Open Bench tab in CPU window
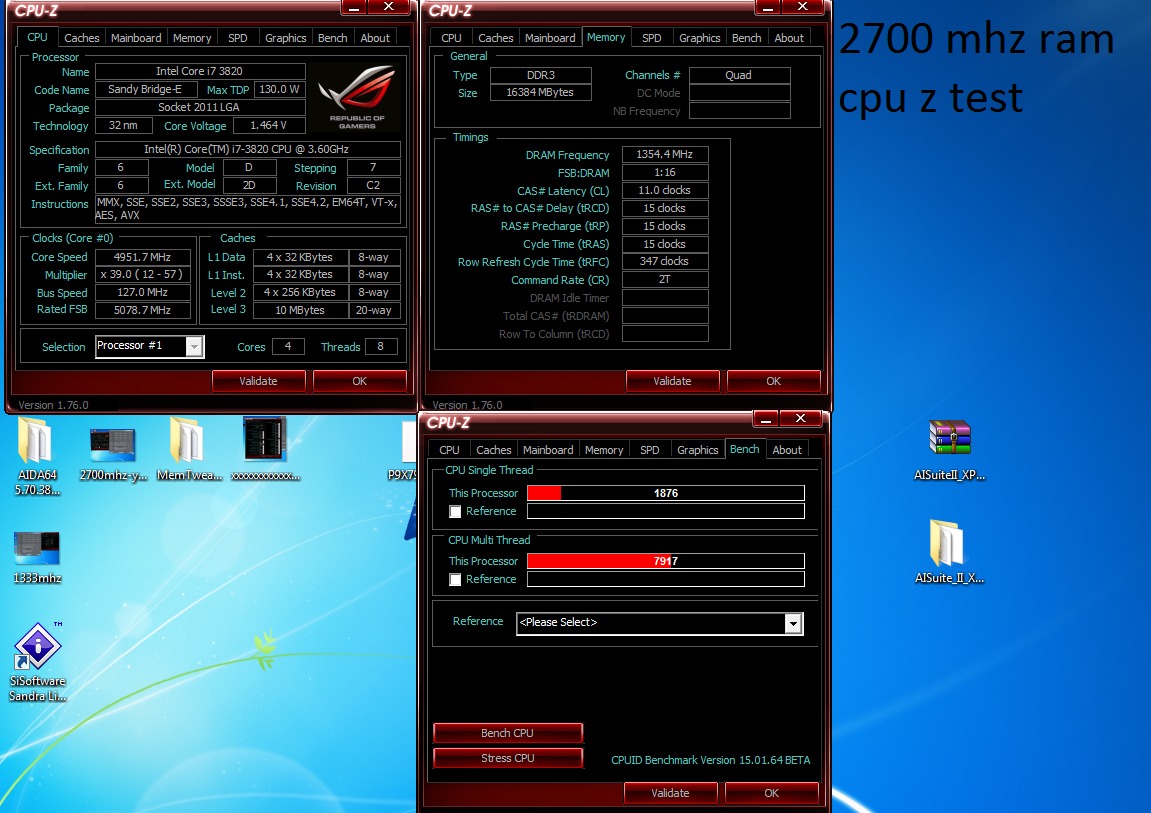Viewport: 1151px width, 813px height. coord(333,38)
